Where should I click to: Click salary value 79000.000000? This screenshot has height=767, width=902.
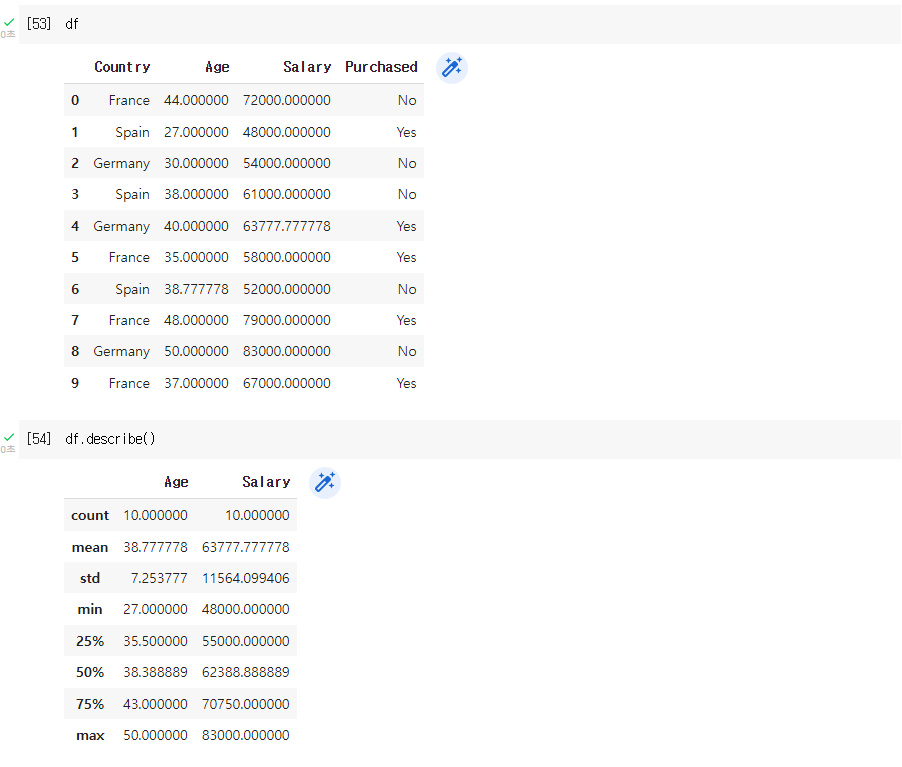286,320
